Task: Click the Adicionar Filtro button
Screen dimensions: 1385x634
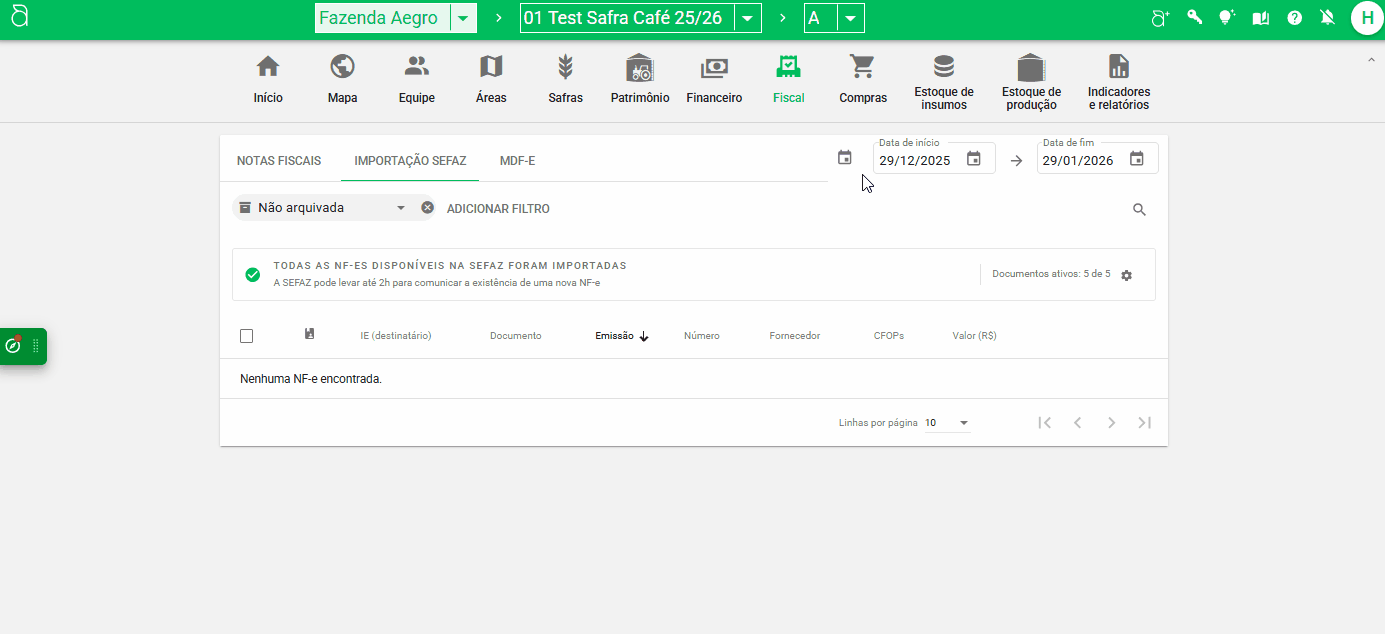Action: click(498, 209)
